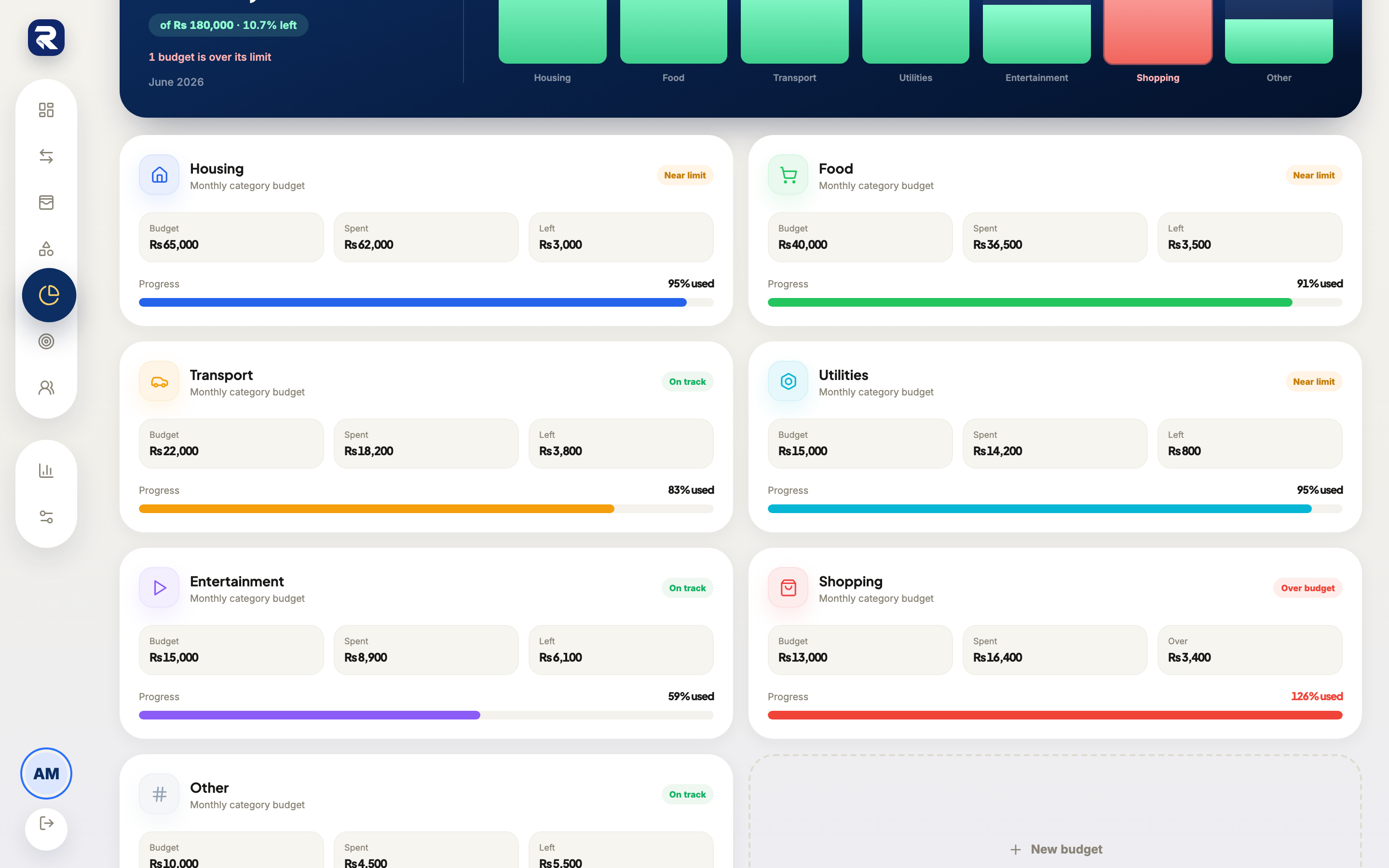Click the Housing home icon
The height and width of the screenshot is (868, 1389).
click(159, 175)
